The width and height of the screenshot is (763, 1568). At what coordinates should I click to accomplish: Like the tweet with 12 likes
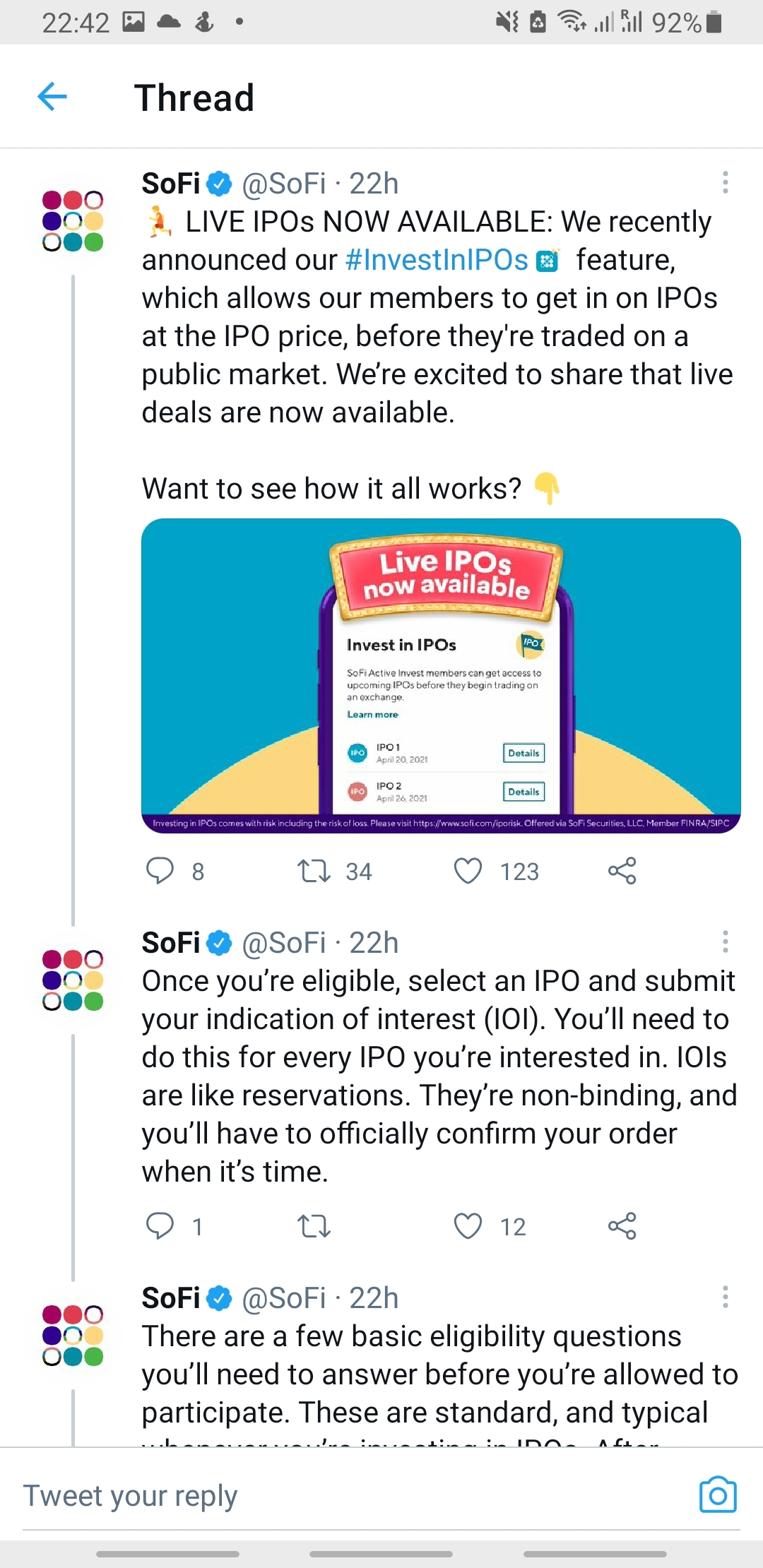[x=468, y=1226]
